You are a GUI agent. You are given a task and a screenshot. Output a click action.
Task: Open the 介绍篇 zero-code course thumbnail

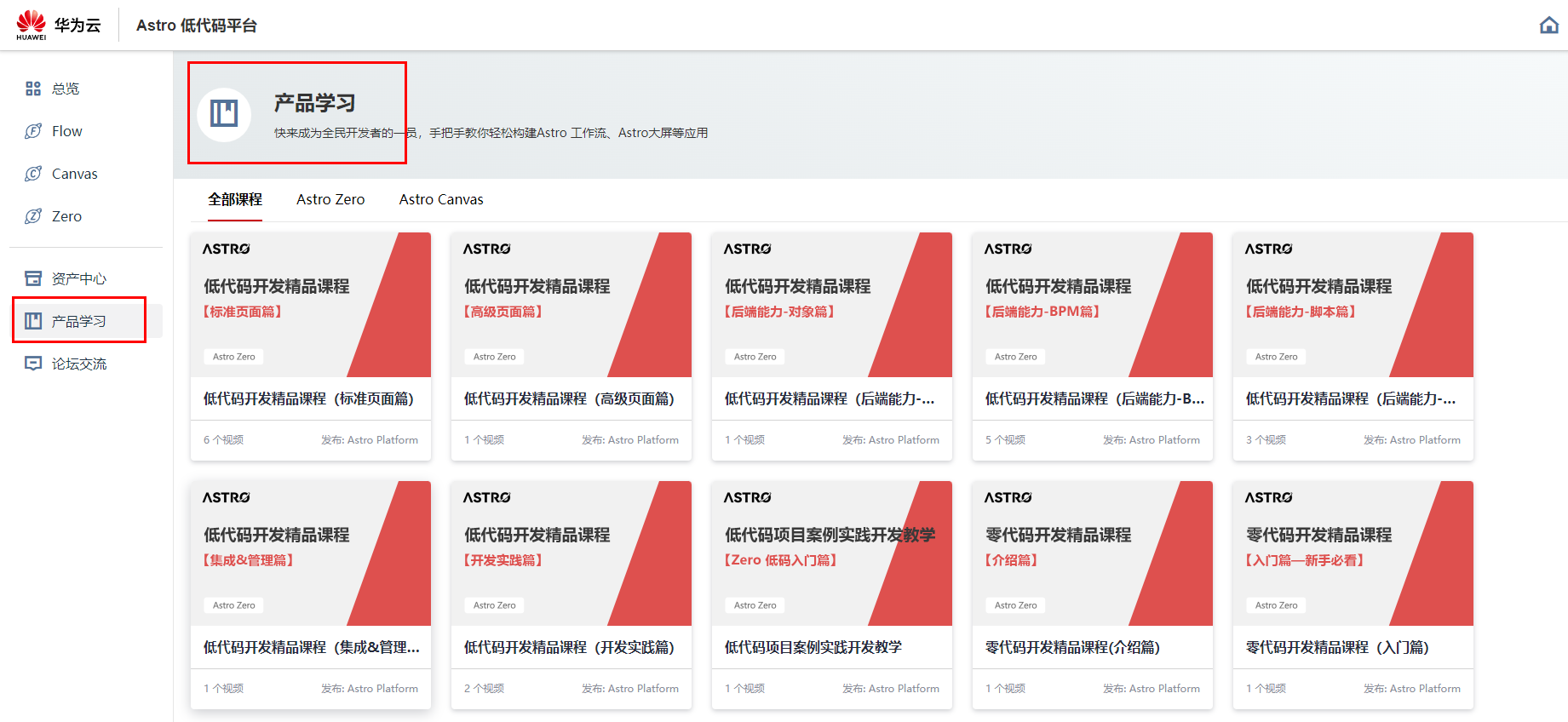pos(1093,553)
